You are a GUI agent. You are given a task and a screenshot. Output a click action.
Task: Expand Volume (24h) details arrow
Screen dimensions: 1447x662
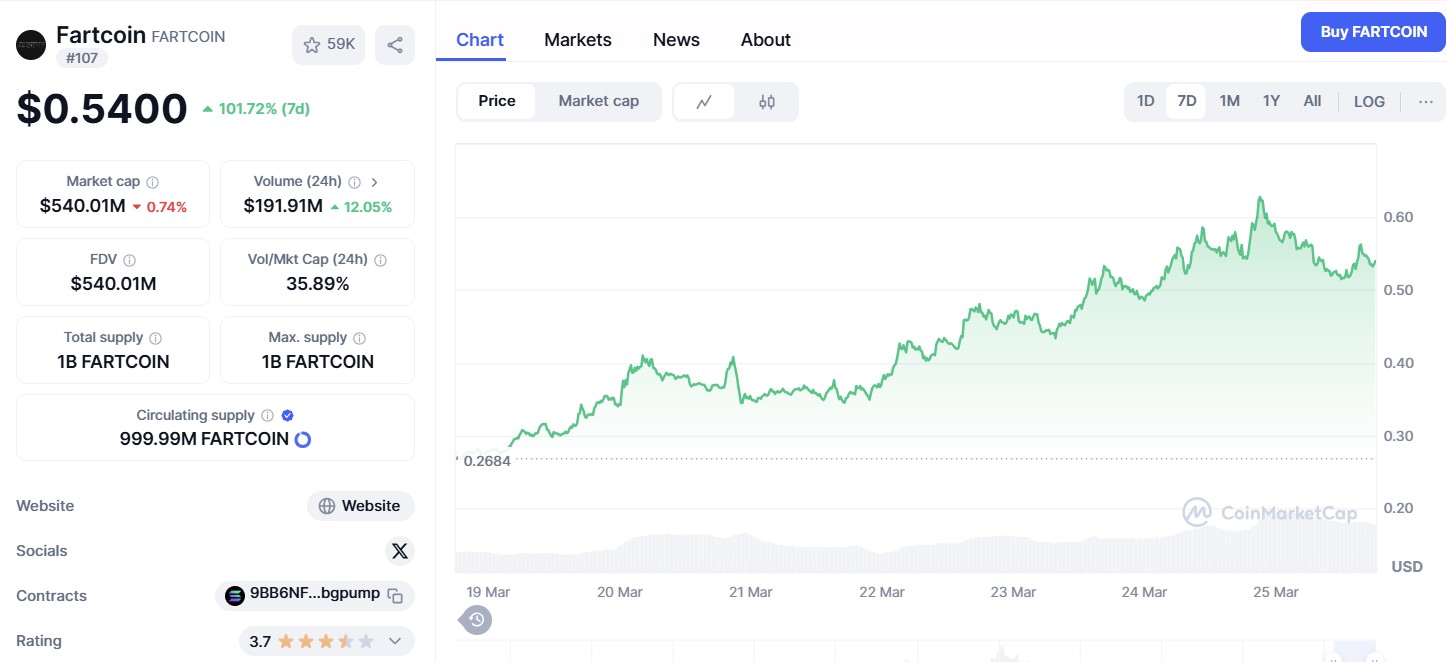tap(374, 181)
